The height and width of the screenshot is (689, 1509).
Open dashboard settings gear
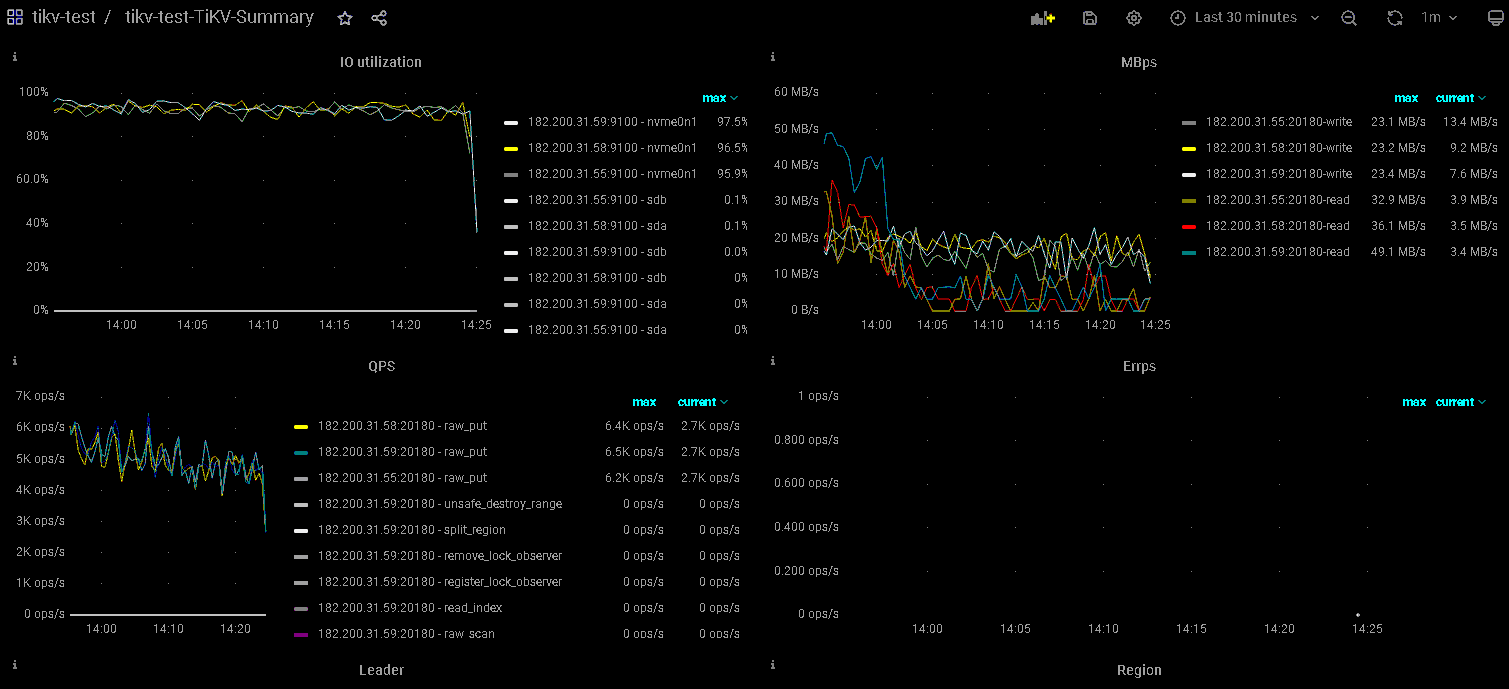(1133, 18)
